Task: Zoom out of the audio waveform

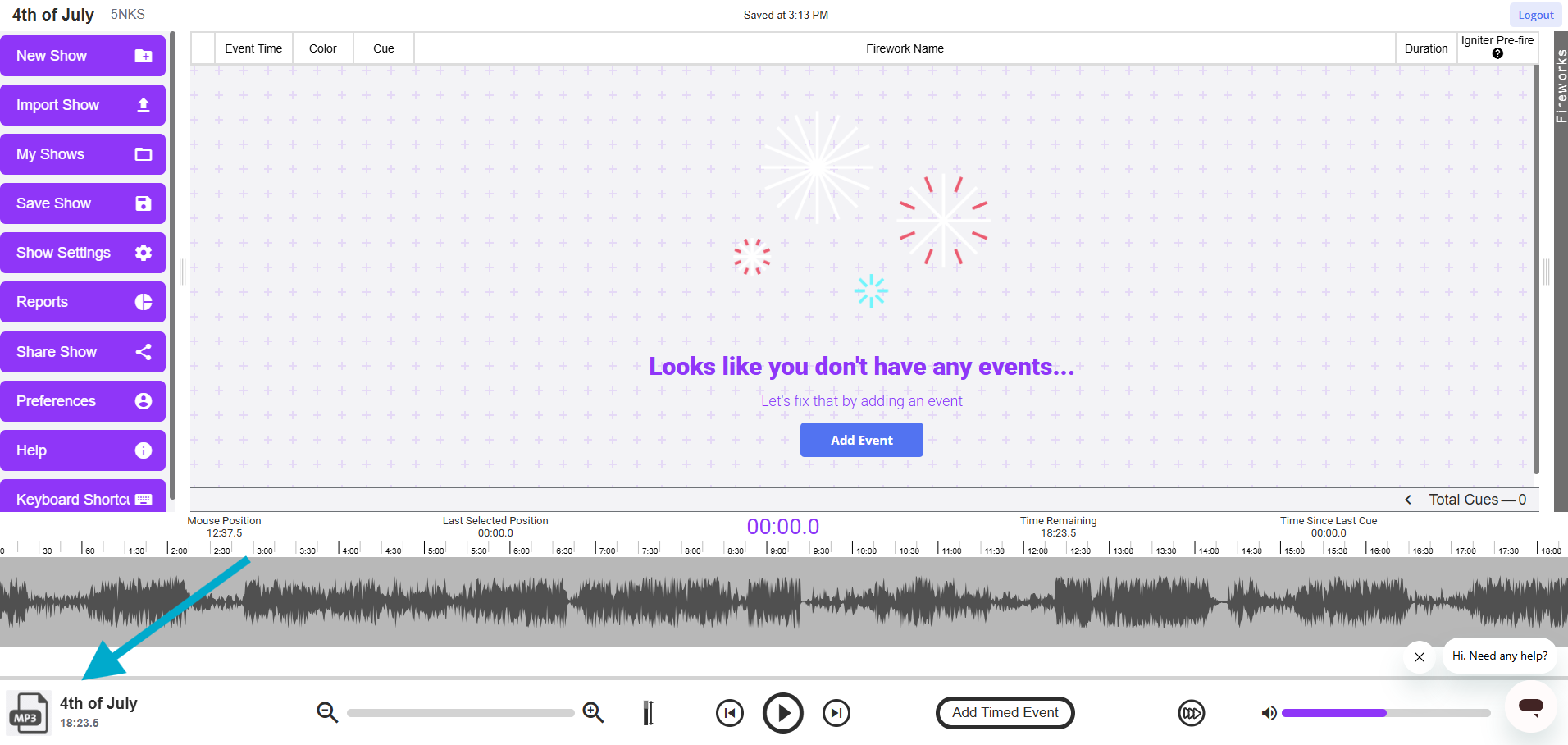Action: (326, 712)
